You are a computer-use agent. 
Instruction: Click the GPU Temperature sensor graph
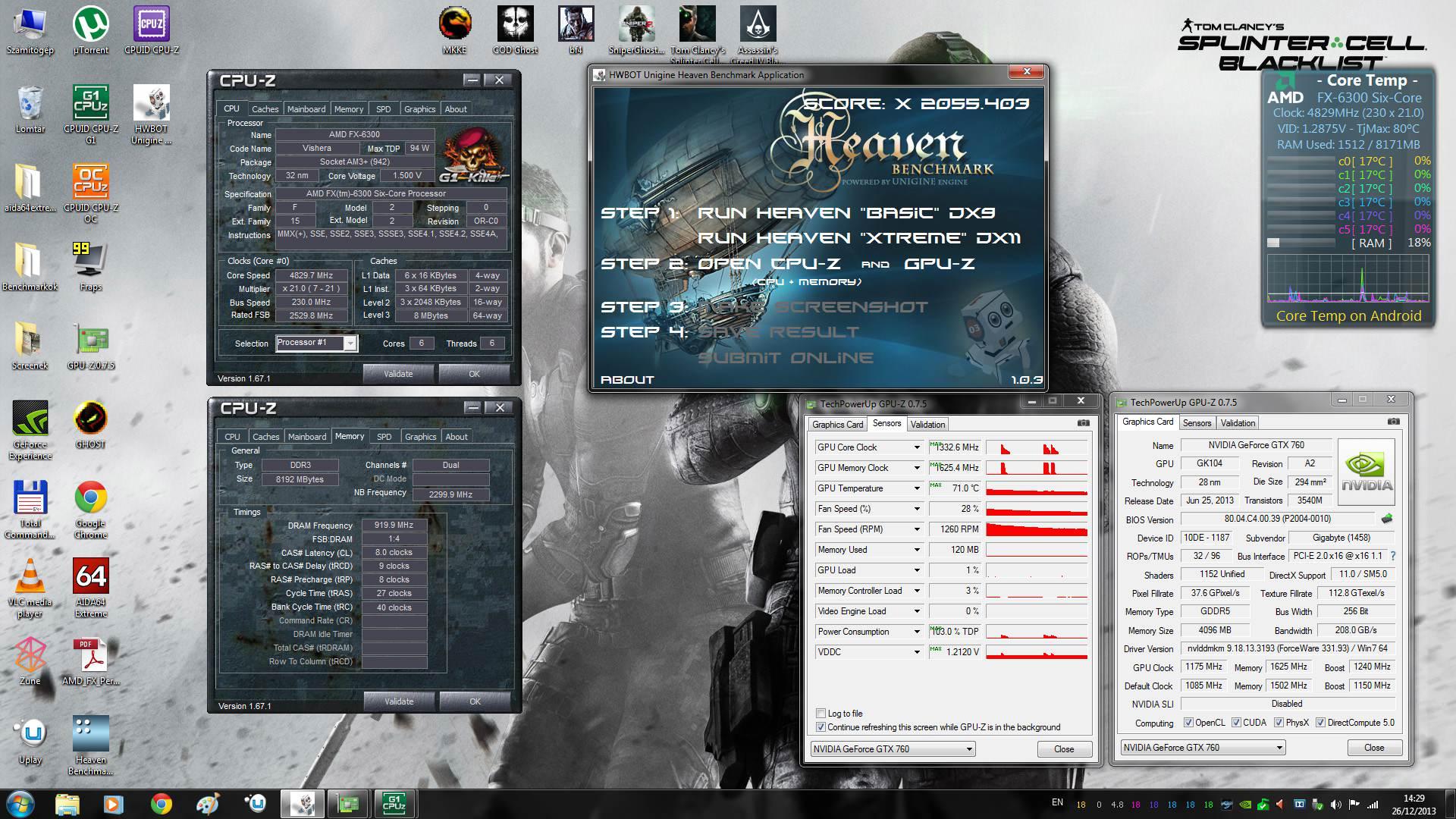(1037, 488)
